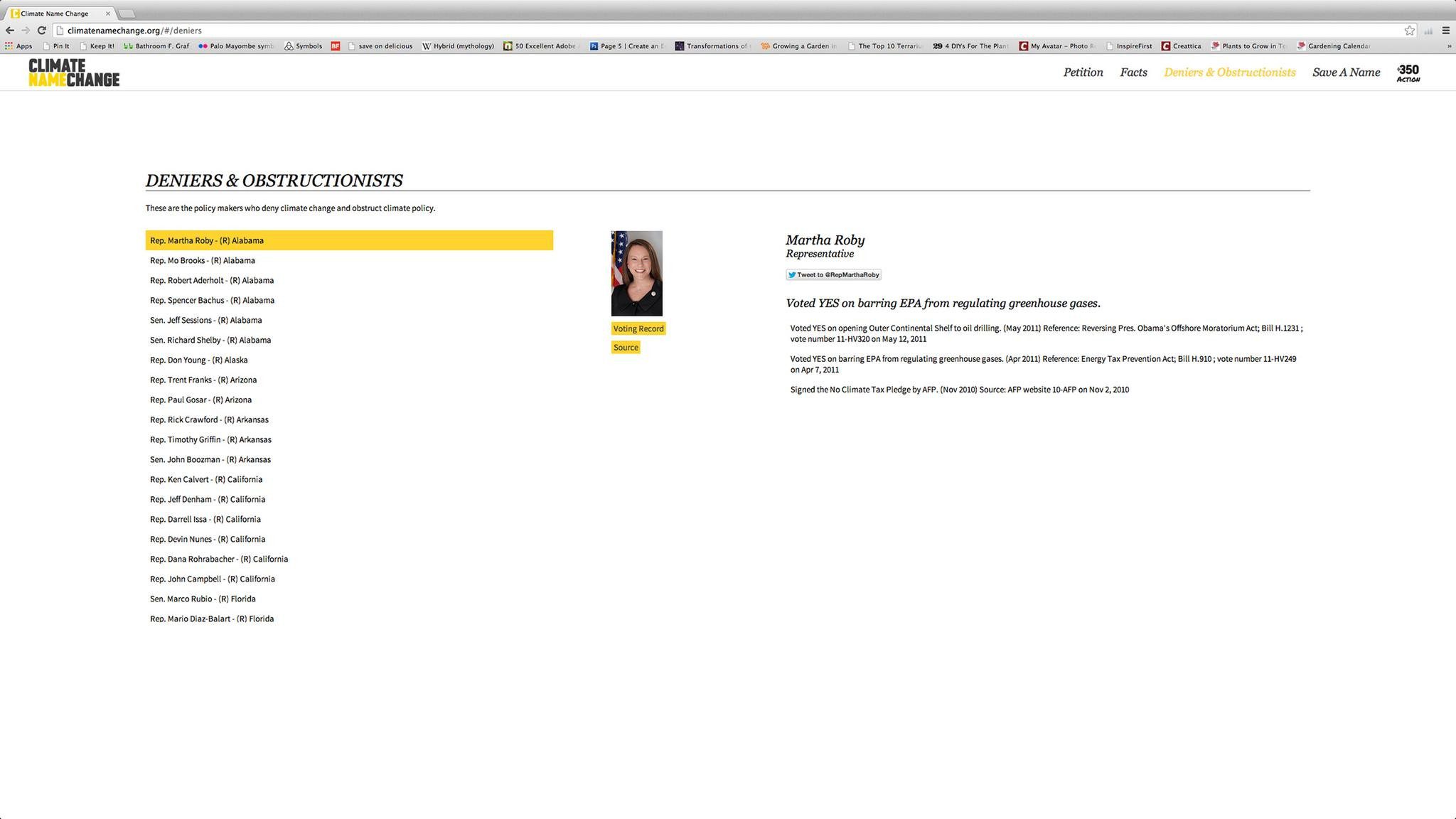Open the My Avatar – Photo bookmark
1456x819 pixels.
[x=1056, y=46]
